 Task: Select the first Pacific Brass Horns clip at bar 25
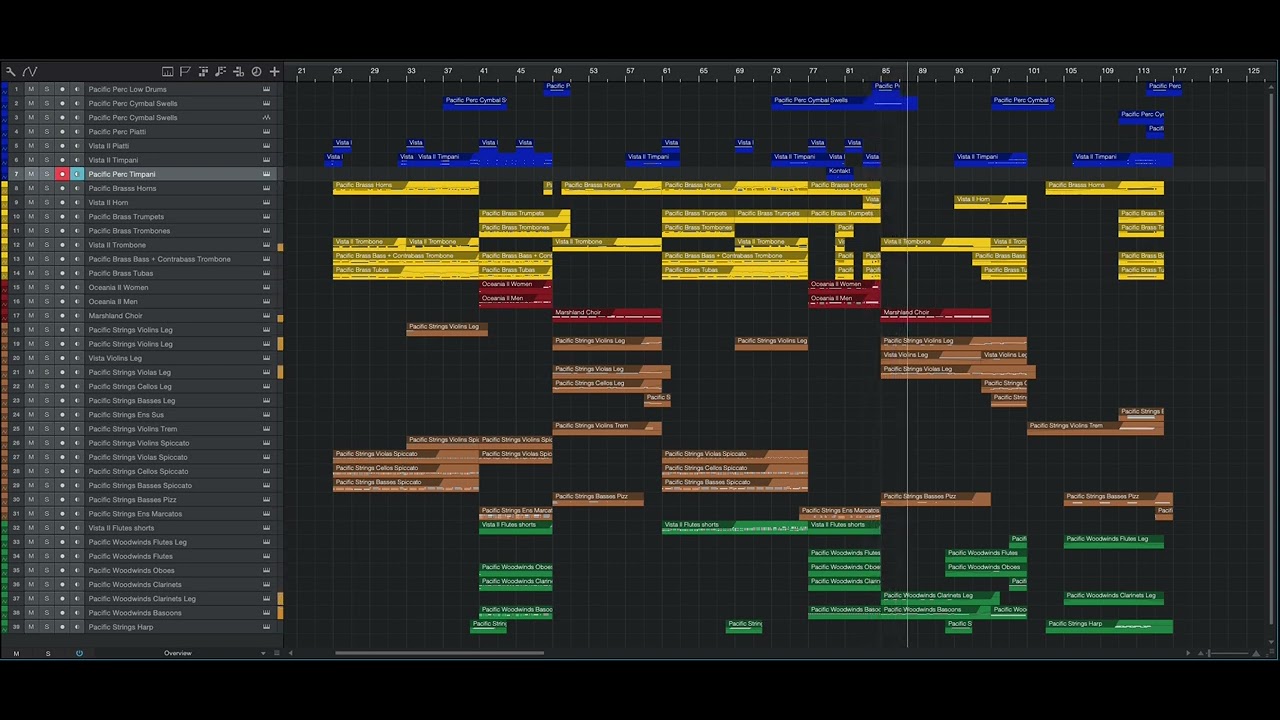pyautogui.click(x=406, y=187)
